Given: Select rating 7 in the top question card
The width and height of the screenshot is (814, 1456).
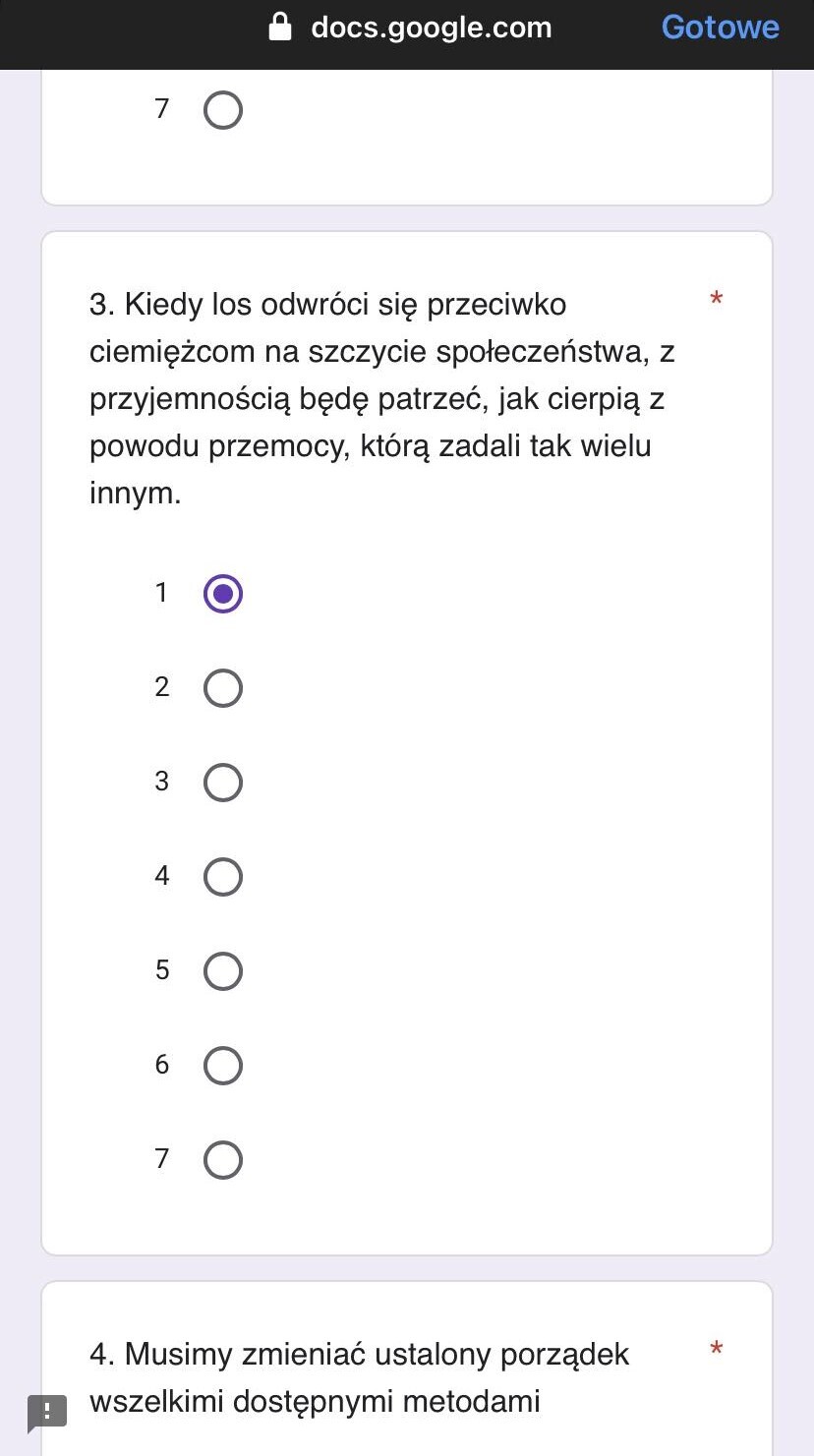Looking at the screenshot, I should pyautogui.click(x=223, y=110).
